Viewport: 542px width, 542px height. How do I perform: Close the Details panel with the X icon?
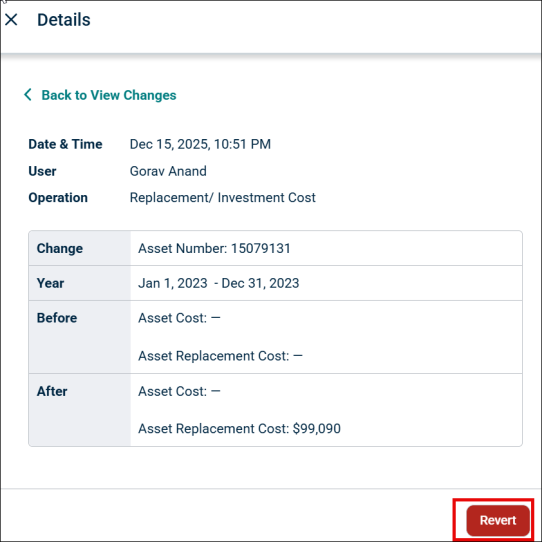point(11,20)
